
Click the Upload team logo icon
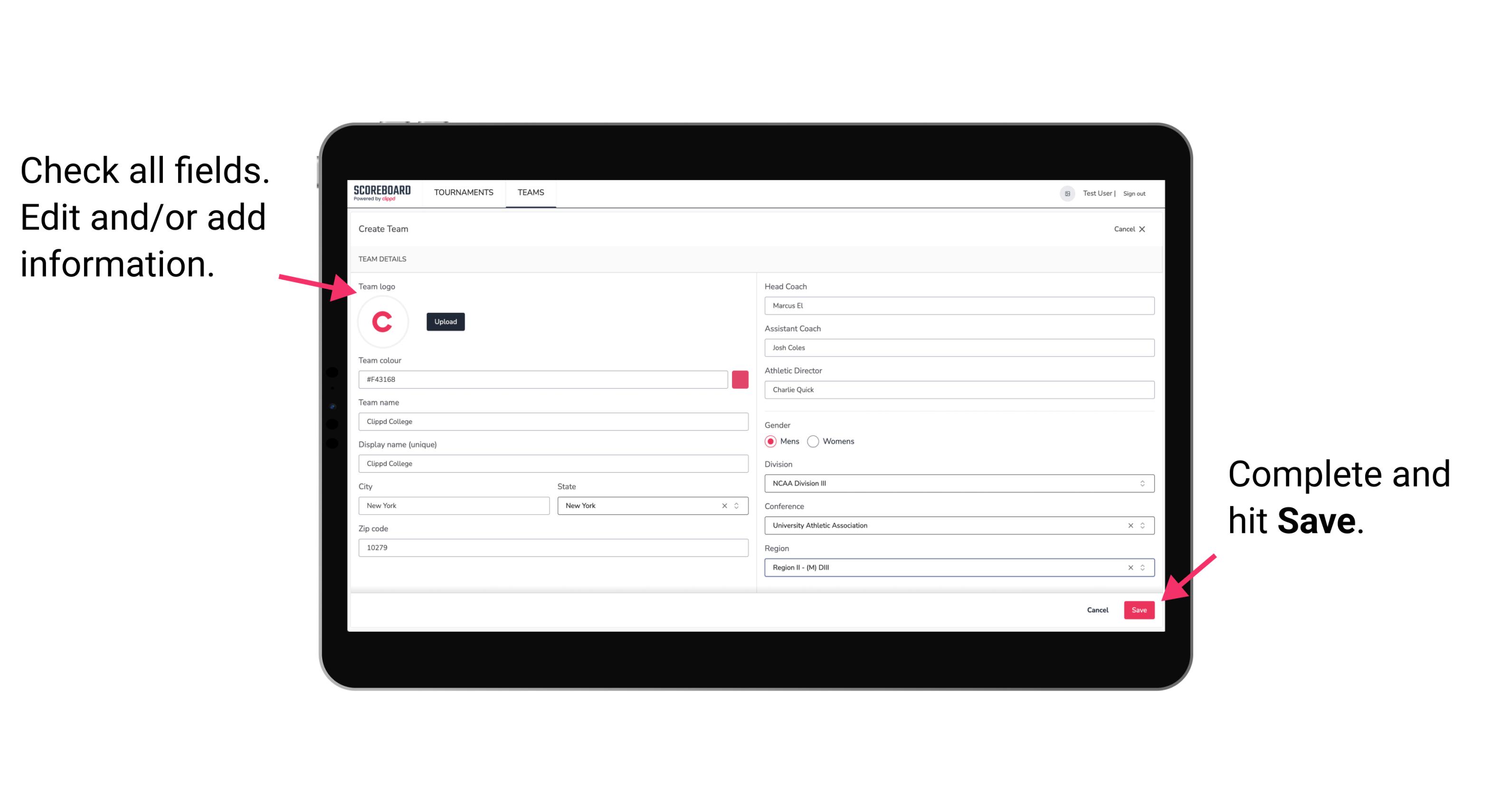click(x=445, y=321)
